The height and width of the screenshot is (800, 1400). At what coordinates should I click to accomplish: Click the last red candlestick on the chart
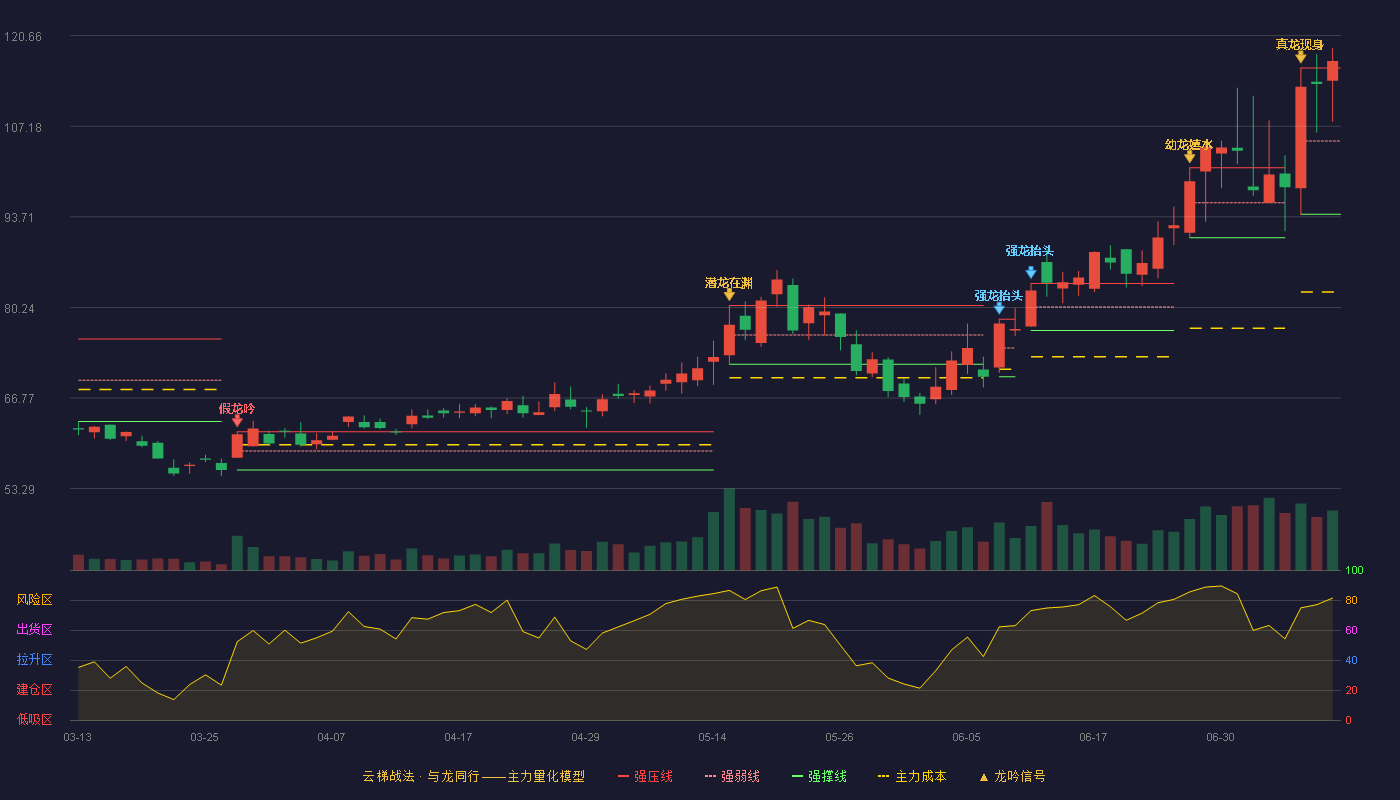[x=1332, y=71]
